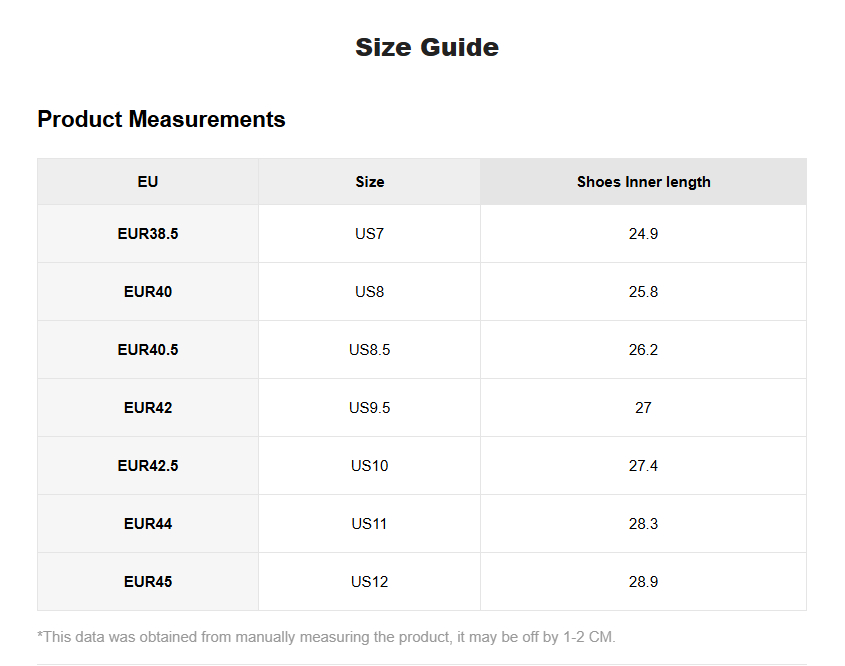The height and width of the screenshot is (666, 845).
Task: Select the EUR38.5 row label
Action: (148, 234)
